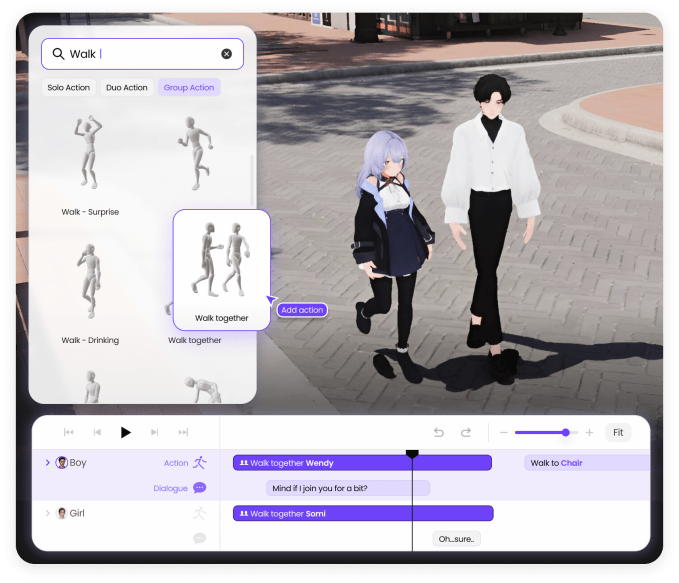Image resolution: width=679 pixels, height=583 pixels.
Task: Switch to the Group Action filter
Action: tap(189, 87)
